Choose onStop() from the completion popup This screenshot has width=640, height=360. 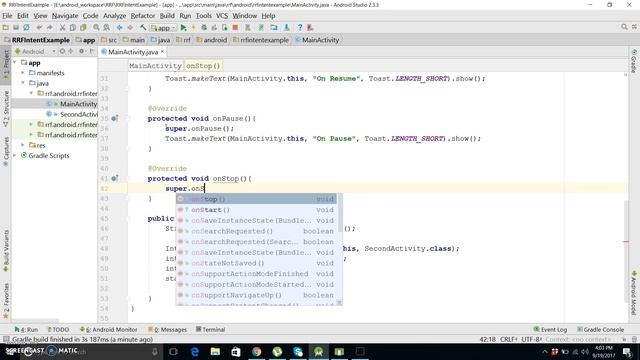(256, 199)
